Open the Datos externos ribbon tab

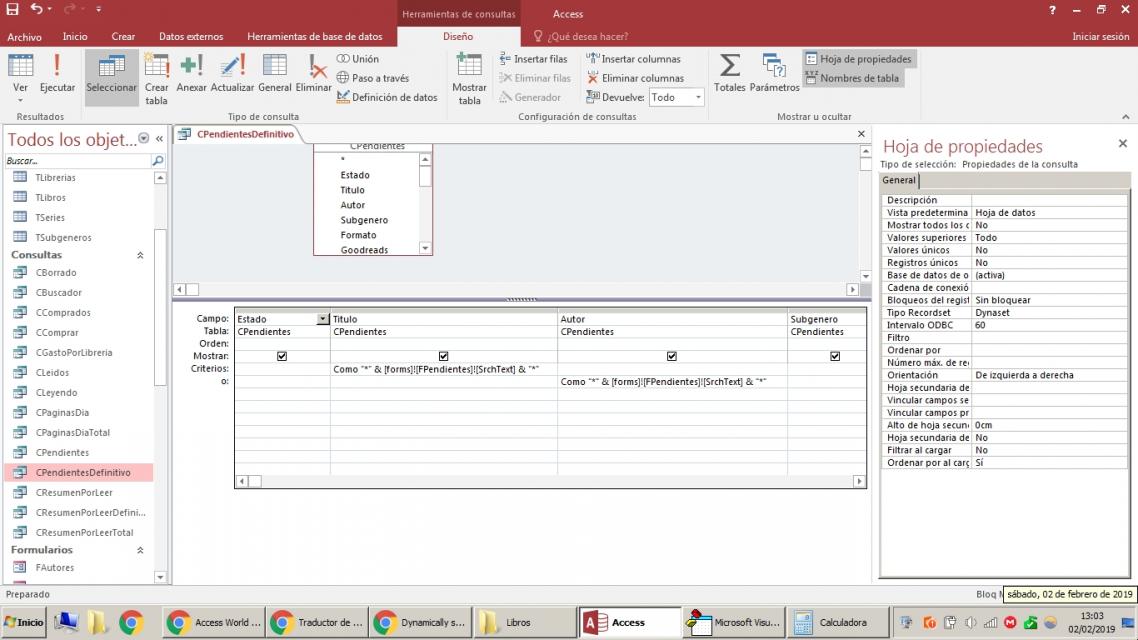(191, 37)
